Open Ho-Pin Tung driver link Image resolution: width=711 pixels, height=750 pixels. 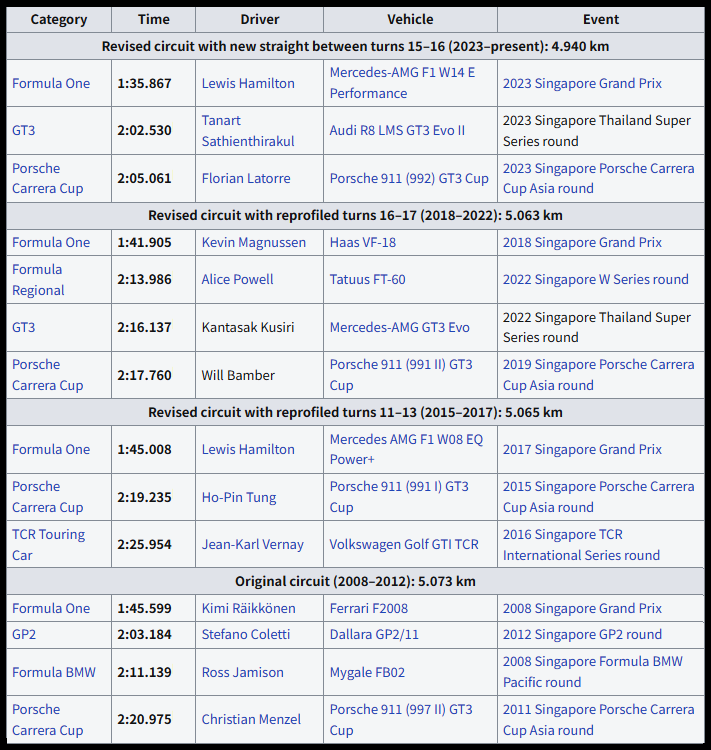coord(239,497)
